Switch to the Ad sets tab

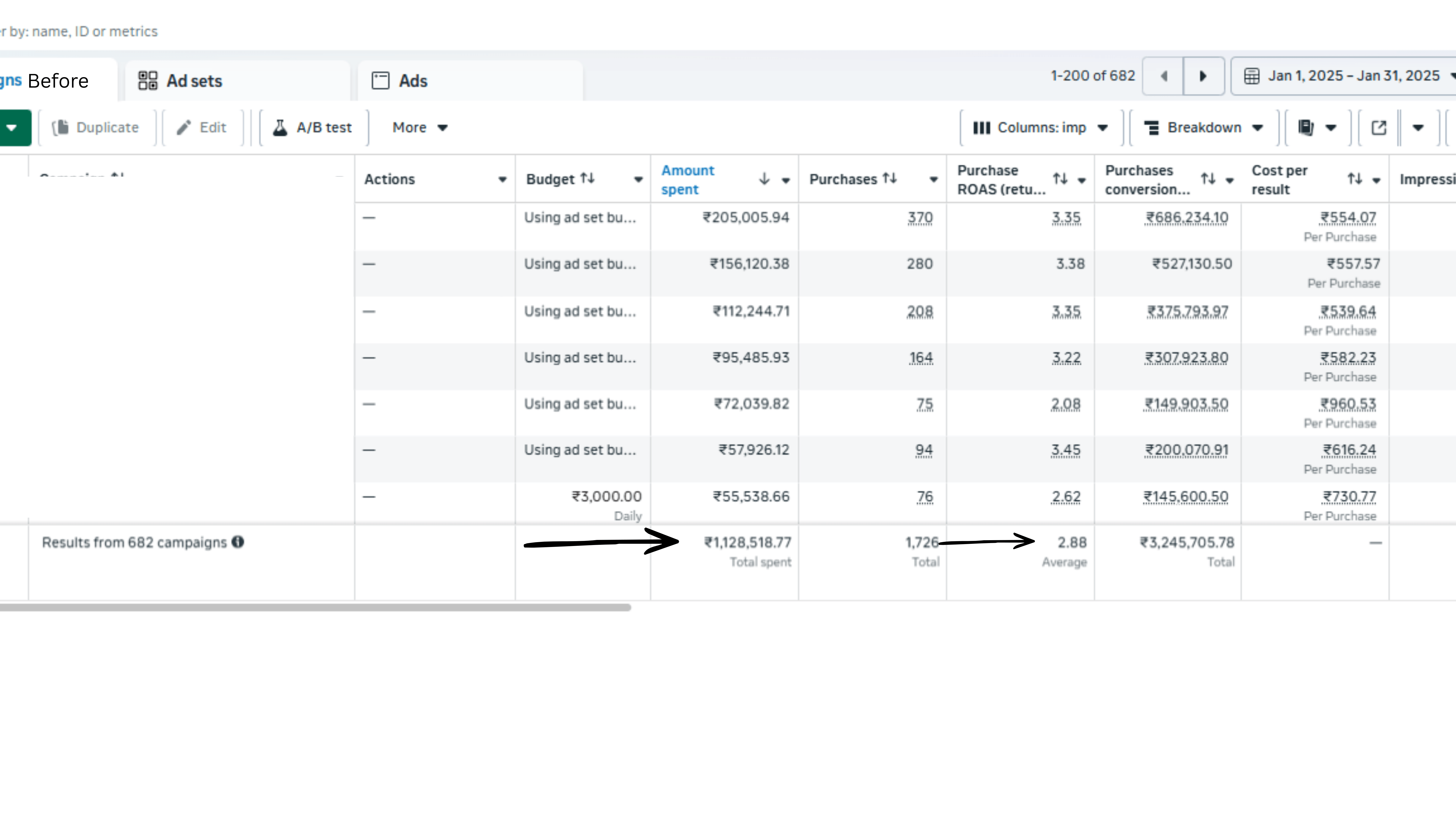tap(181, 81)
